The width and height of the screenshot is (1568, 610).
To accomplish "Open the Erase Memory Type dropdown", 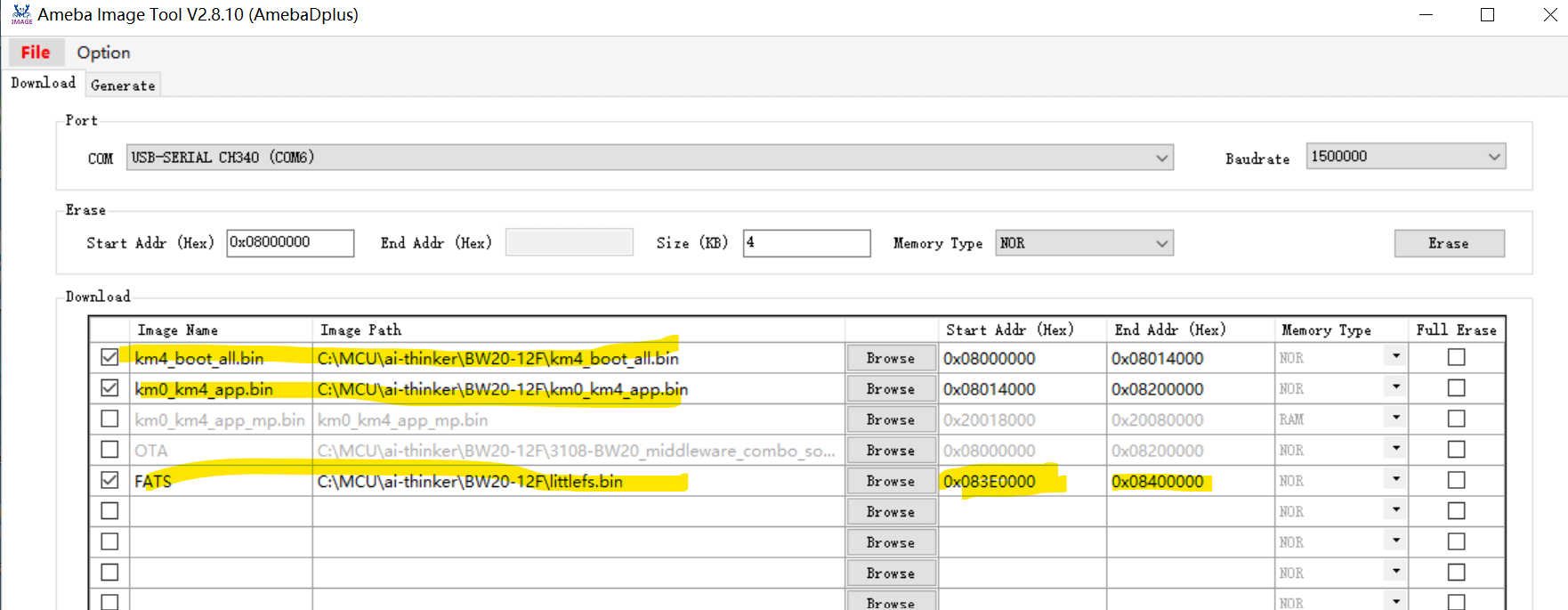I will pos(1161,243).
